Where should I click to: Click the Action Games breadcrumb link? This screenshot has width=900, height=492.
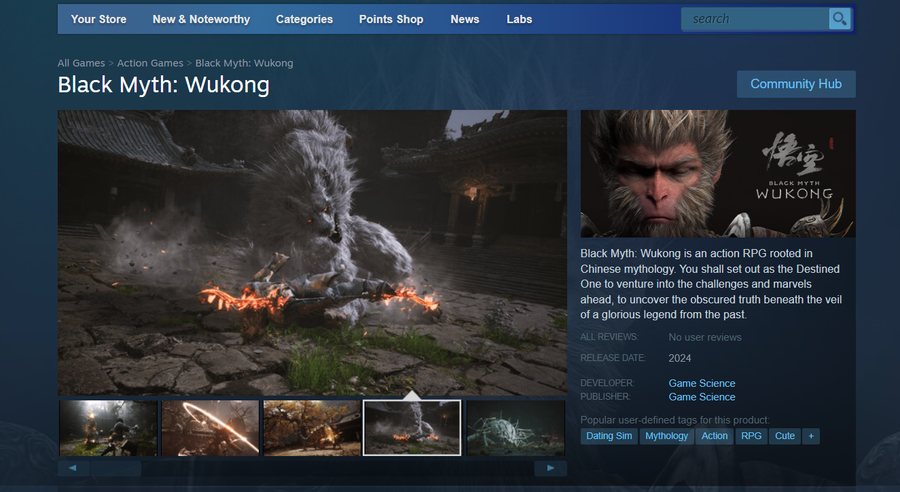point(150,63)
